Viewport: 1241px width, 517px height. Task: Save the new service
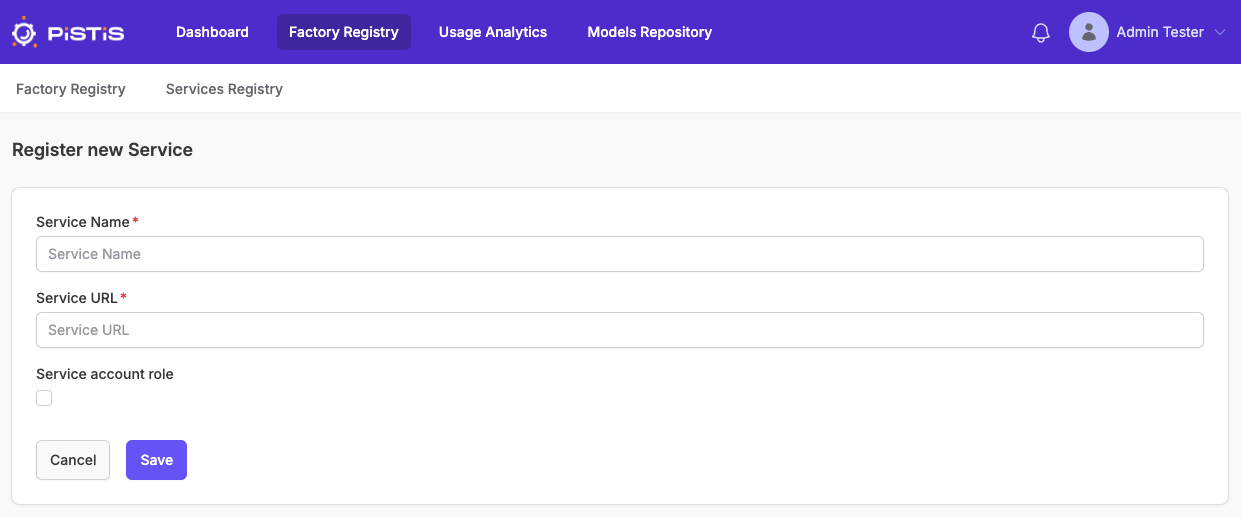pyautogui.click(x=156, y=460)
